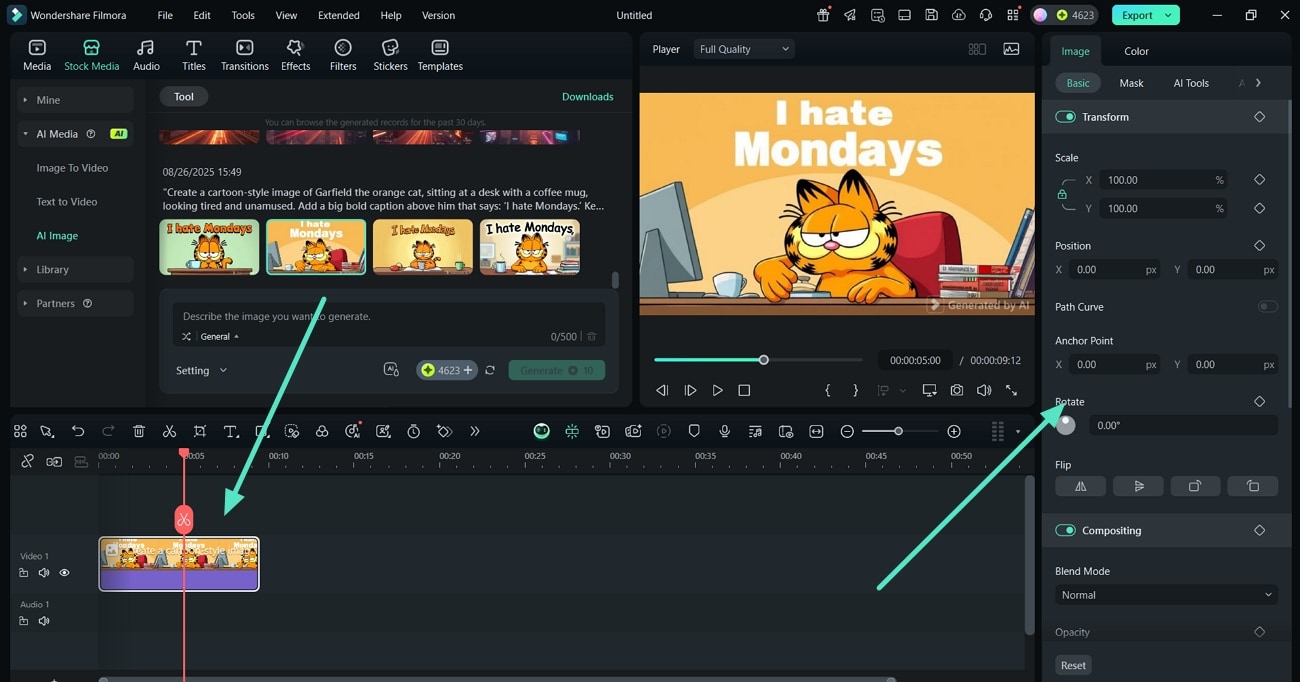Play the preview video
The height and width of the screenshot is (682, 1300).
(717, 391)
